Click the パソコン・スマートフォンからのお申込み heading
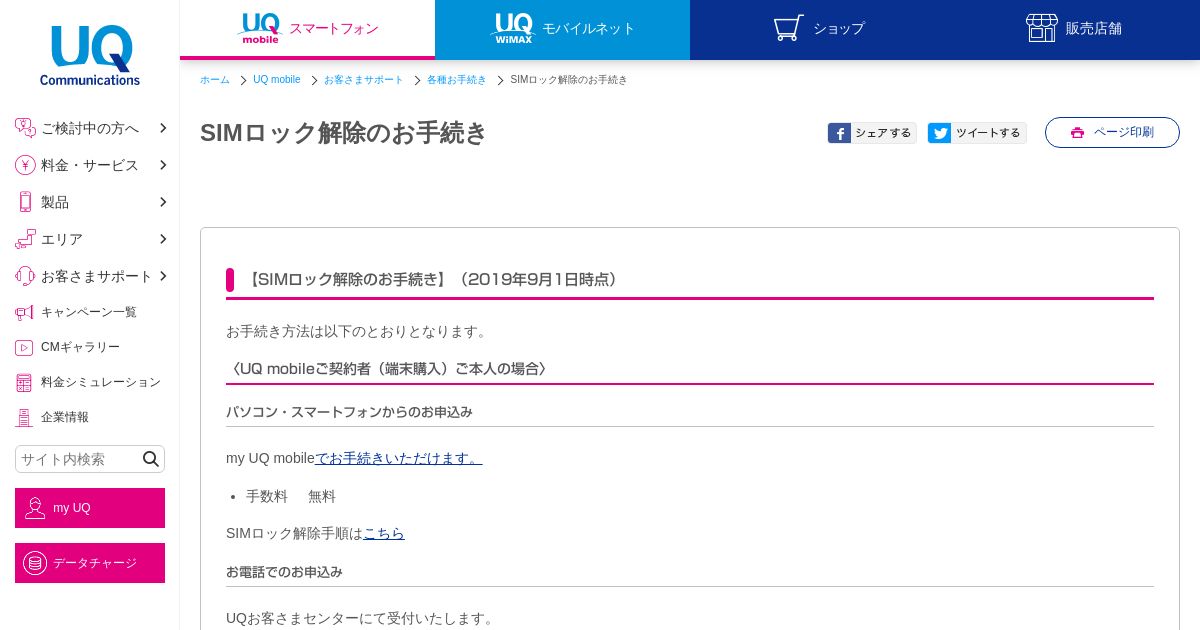This screenshot has height=630, width=1200. click(x=349, y=412)
